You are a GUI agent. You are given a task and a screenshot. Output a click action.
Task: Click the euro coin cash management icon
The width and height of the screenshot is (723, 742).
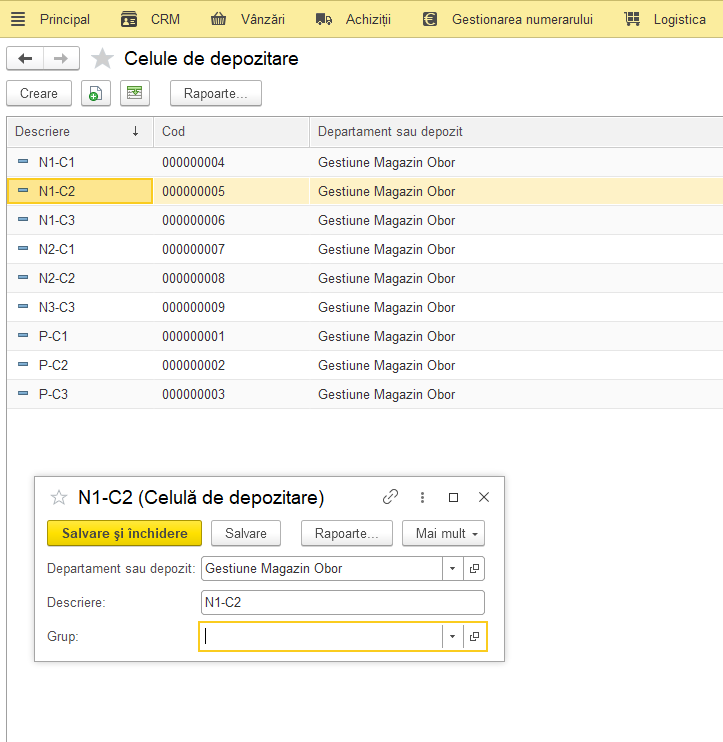[x=430, y=19]
